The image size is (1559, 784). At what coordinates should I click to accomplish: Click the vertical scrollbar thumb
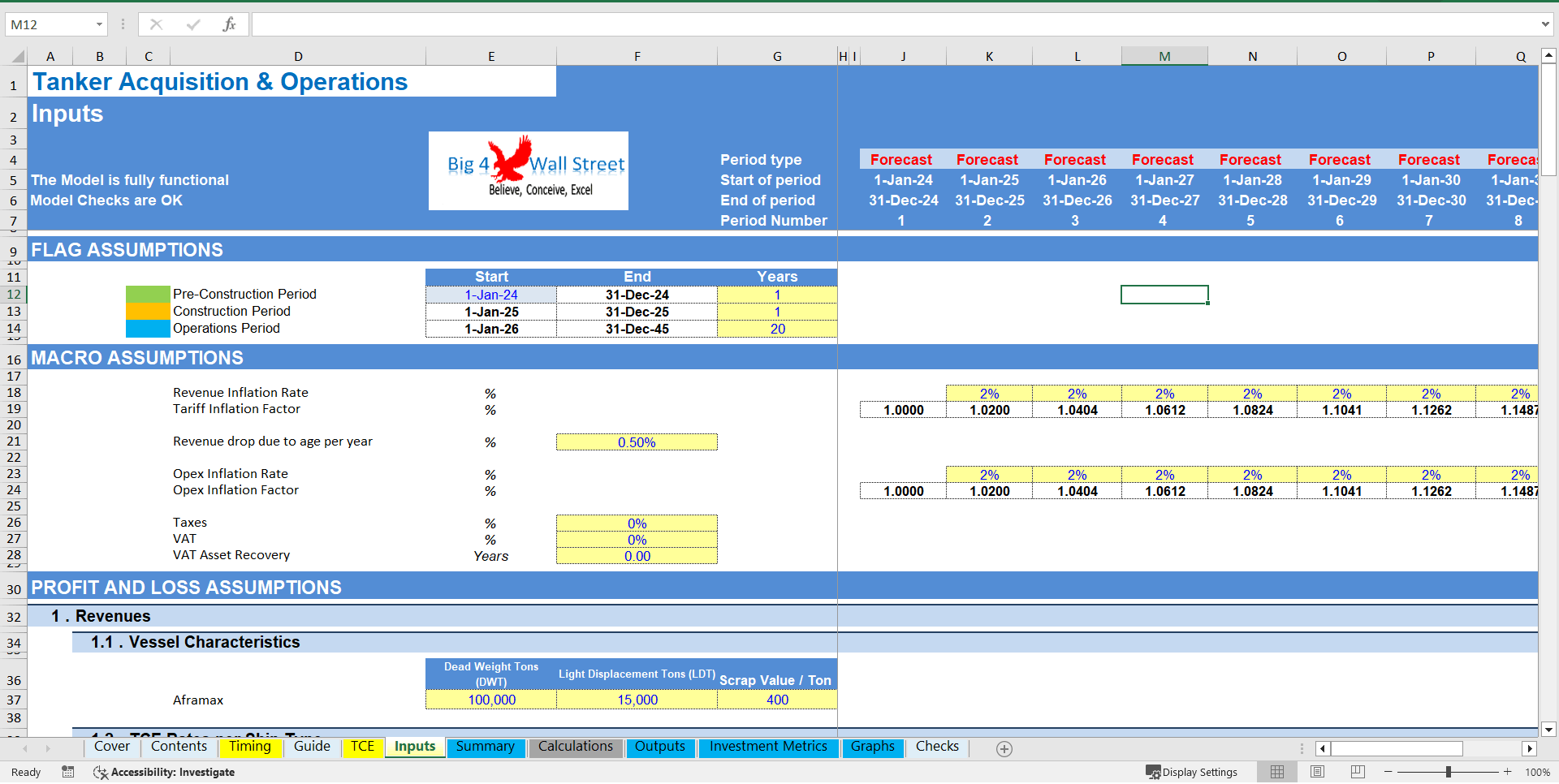pos(1548,120)
